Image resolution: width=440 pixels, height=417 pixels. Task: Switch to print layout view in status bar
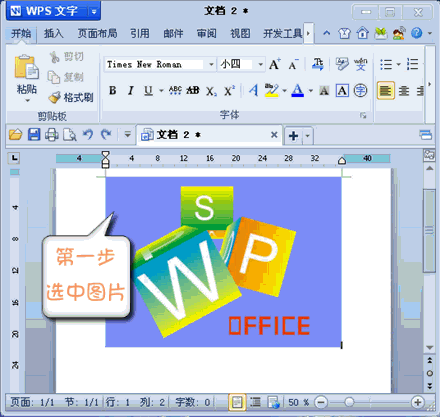237,402
